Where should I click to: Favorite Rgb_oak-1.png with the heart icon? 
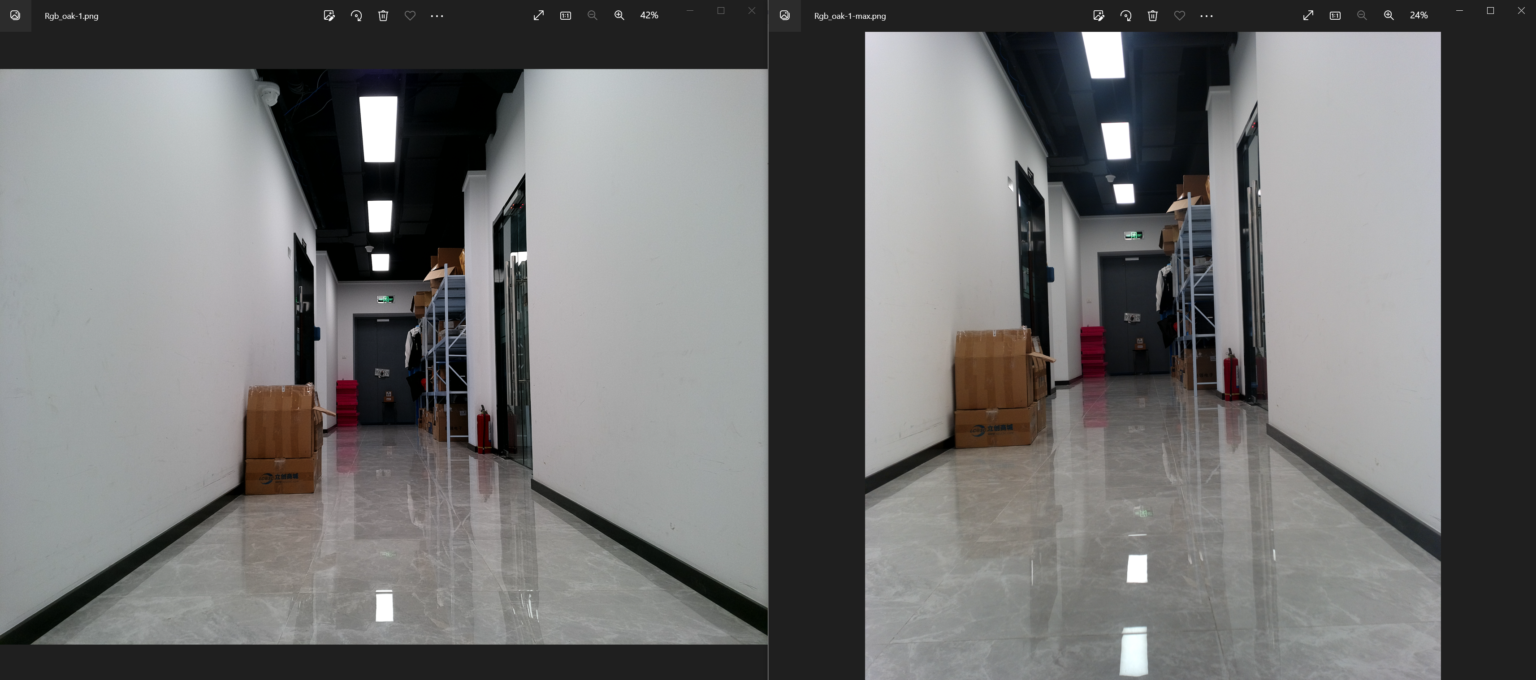point(410,16)
